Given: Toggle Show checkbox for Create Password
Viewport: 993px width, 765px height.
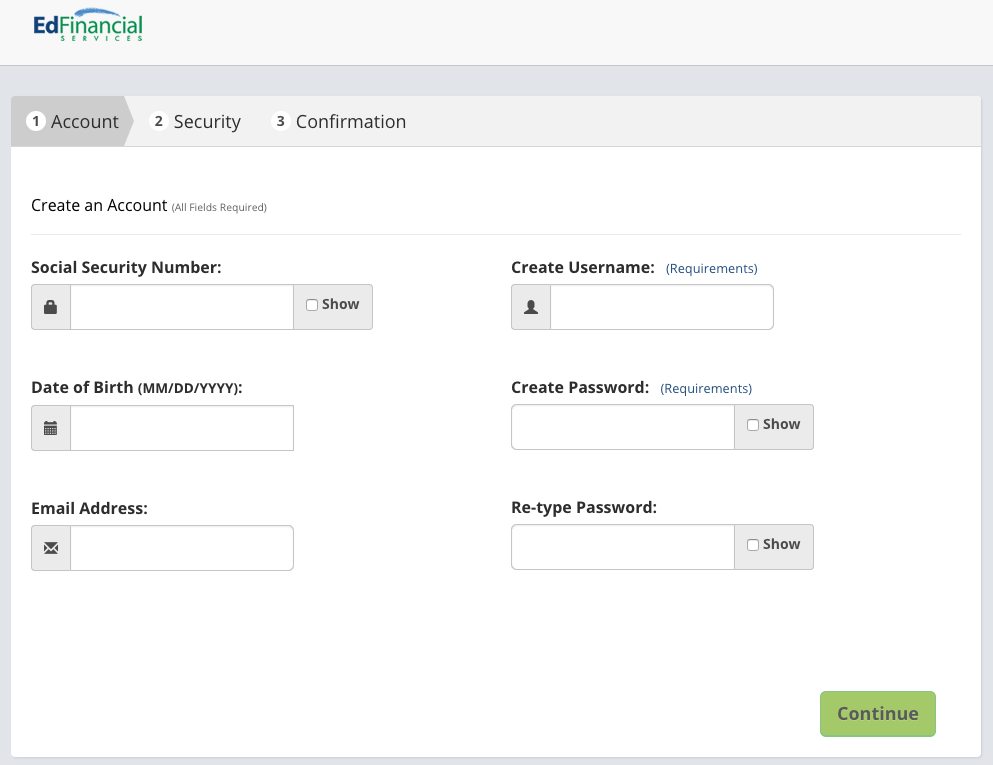Looking at the screenshot, I should [x=753, y=425].
